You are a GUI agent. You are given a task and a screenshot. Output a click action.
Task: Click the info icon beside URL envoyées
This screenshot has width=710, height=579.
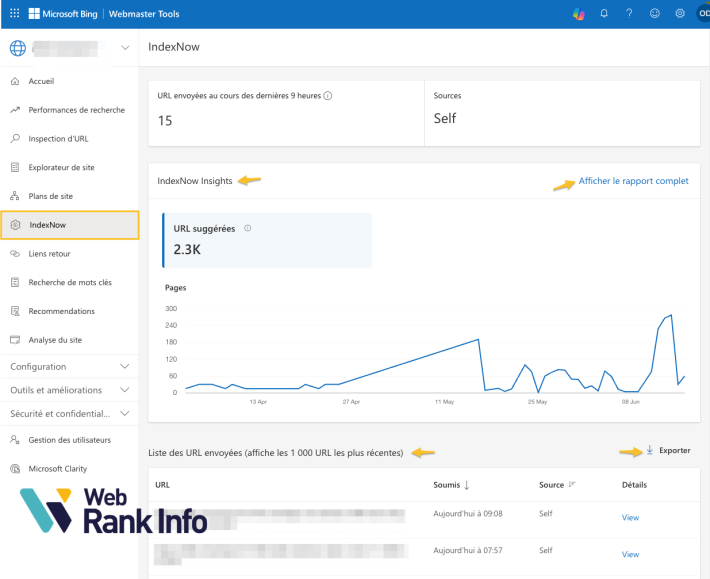[x=328, y=96]
